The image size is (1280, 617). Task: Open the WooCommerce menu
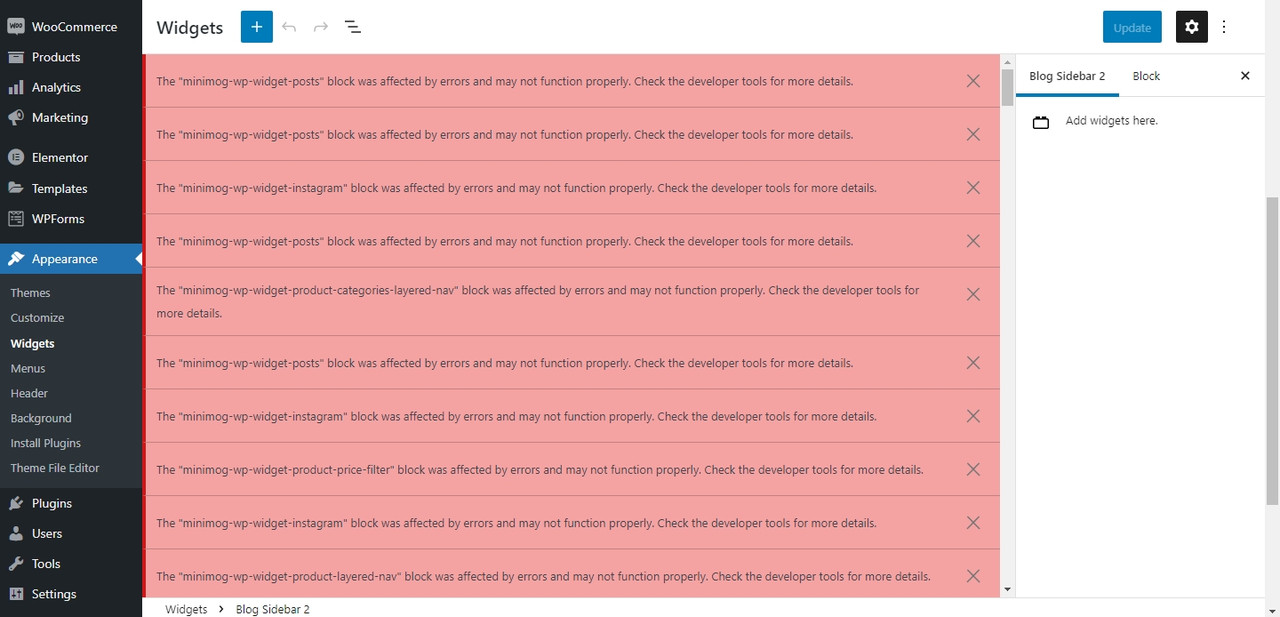pos(73,27)
